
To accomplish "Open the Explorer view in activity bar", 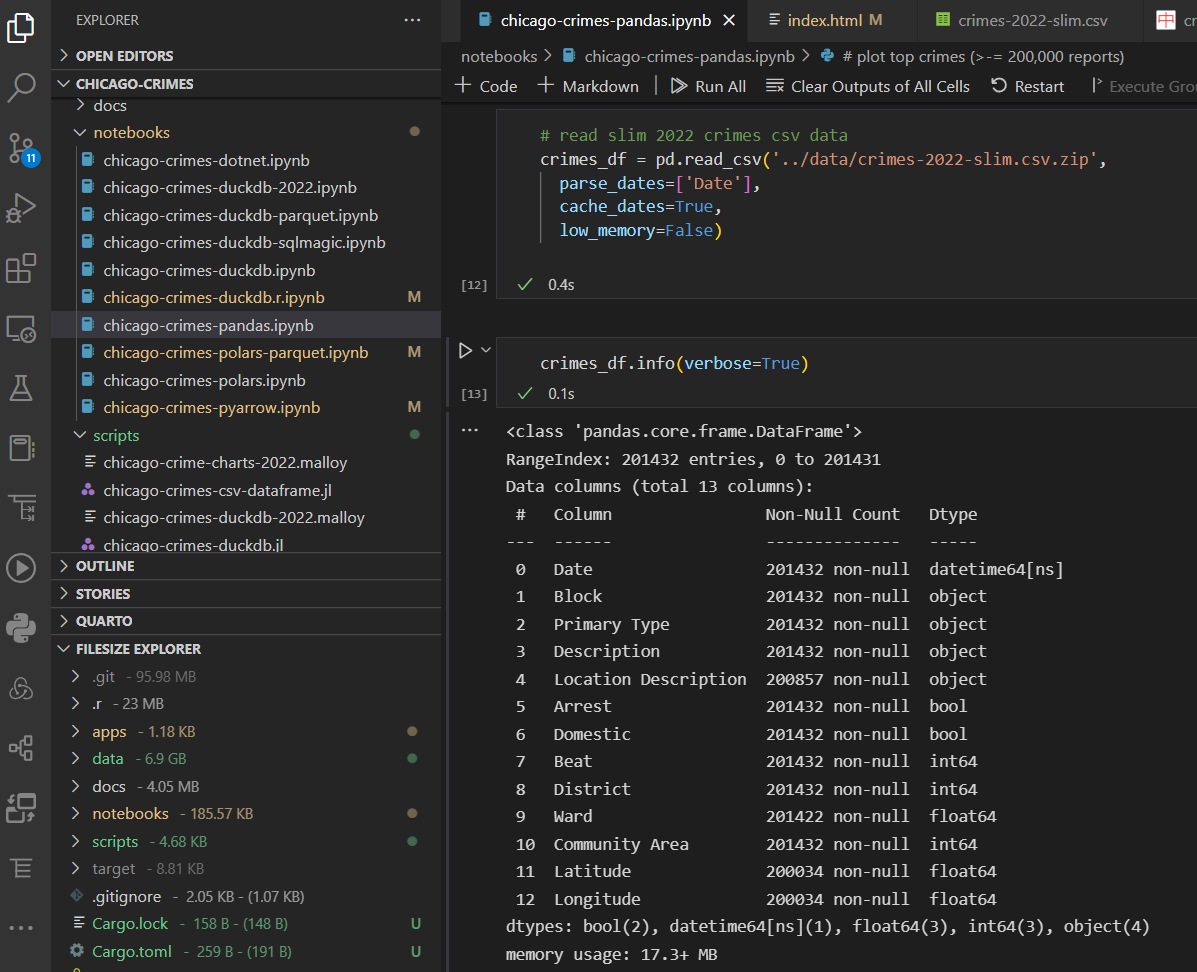I will (x=21, y=28).
